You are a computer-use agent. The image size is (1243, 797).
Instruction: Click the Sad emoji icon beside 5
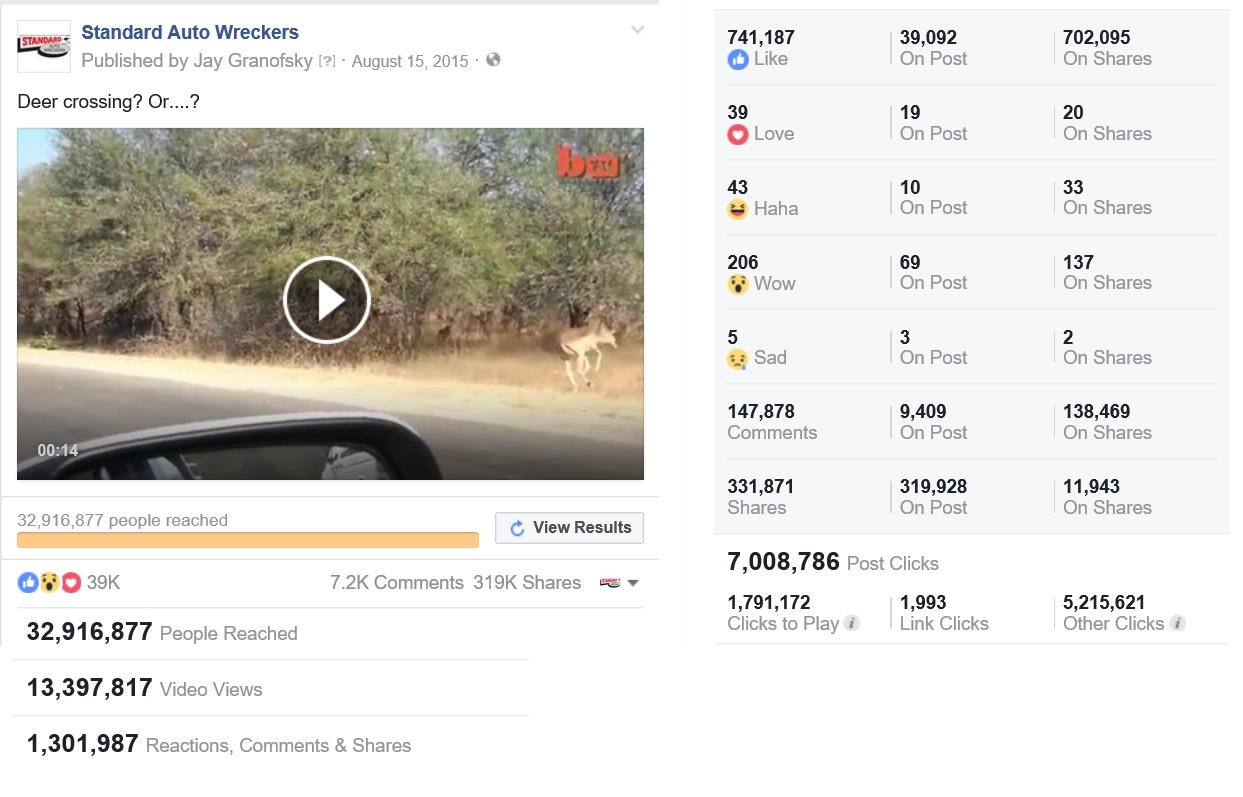[738, 358]
